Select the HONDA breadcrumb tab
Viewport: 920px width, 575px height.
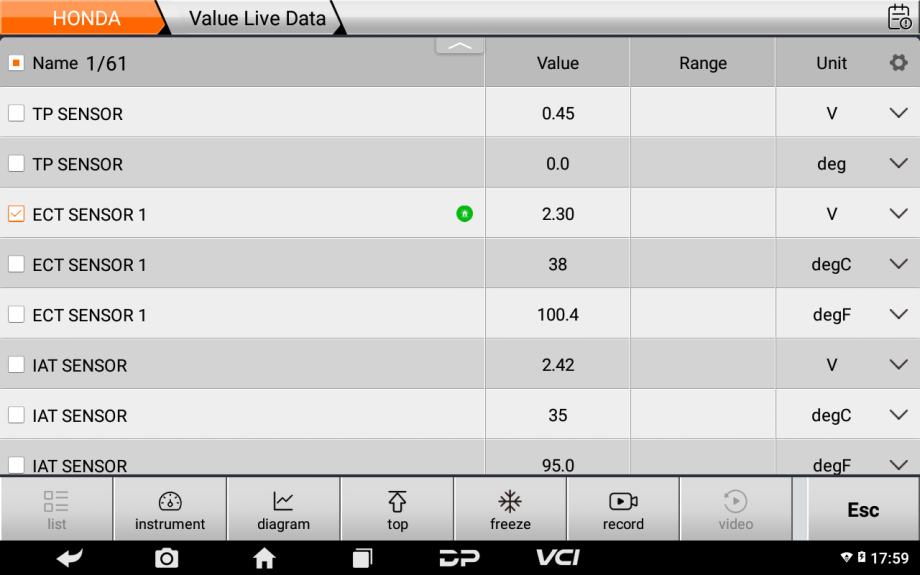(86, 18)
